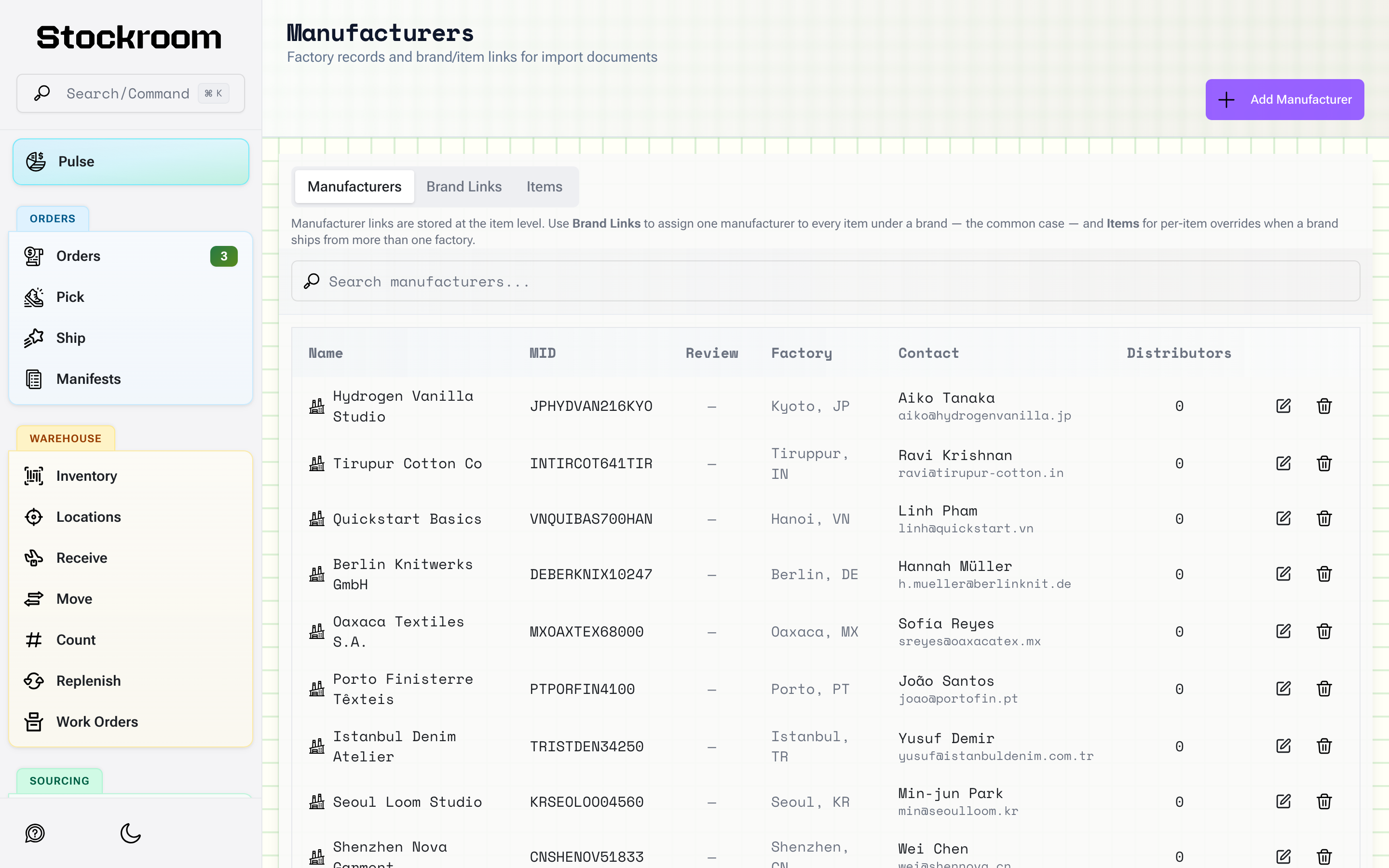
Task: Edit the Quickstart Basics manufacturer
Action: [x=1283, y=518]
